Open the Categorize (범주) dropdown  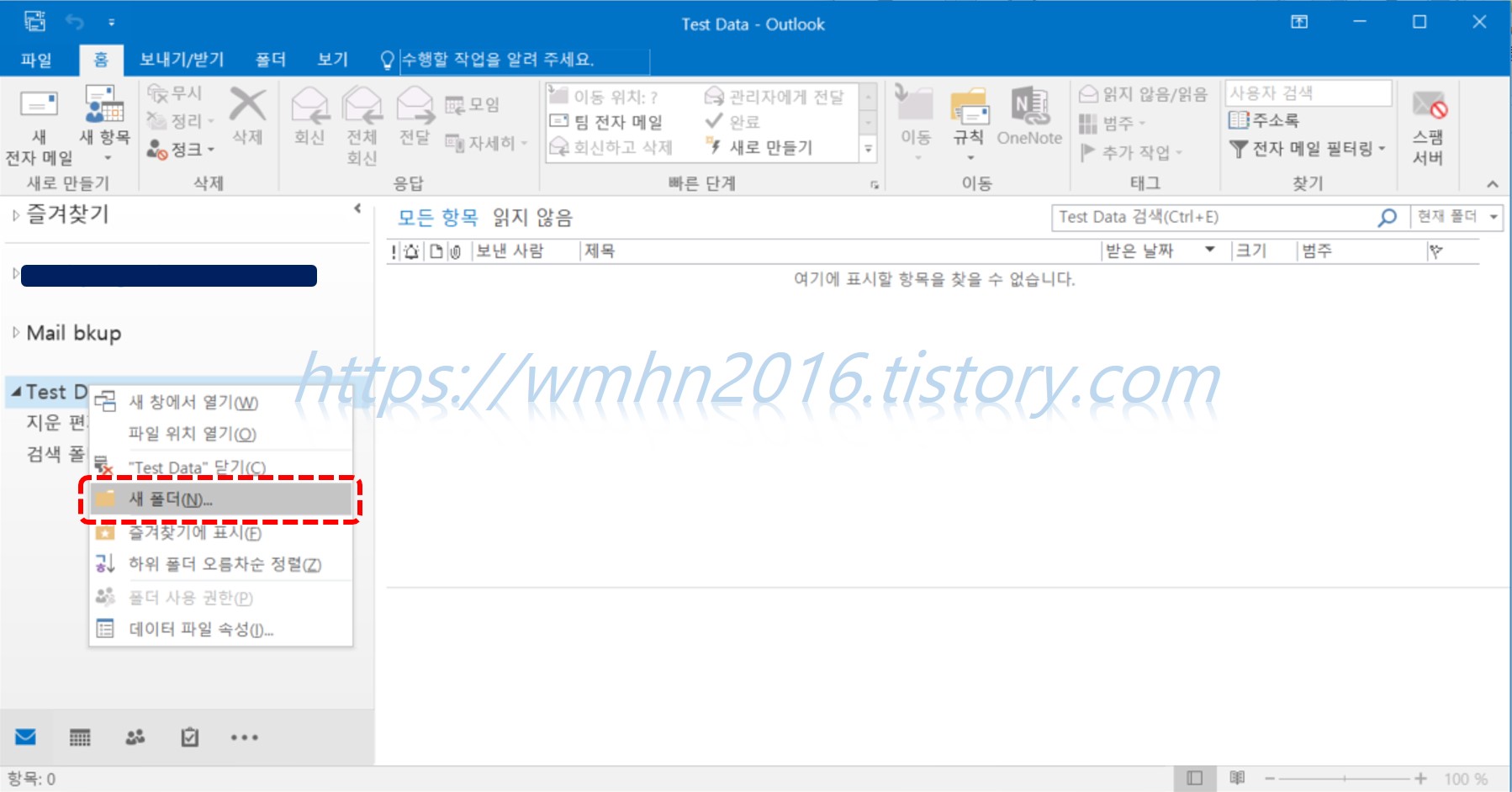[x=1113, y=124]
